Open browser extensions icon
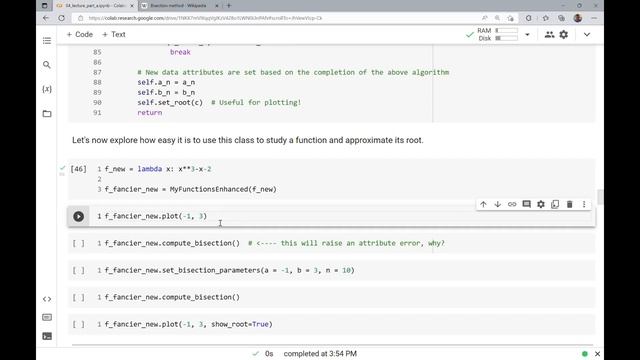The image size is (640, 360). (529, 18)
